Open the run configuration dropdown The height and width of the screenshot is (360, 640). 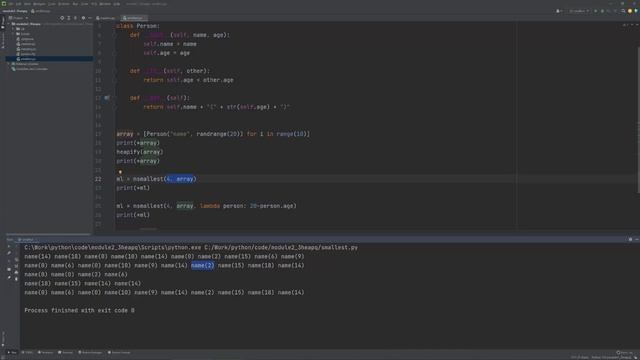click(580, 11)
